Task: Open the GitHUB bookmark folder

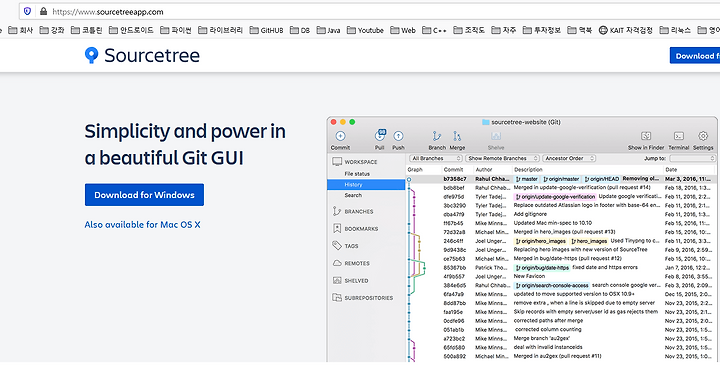Action: [x=267, y=30]
